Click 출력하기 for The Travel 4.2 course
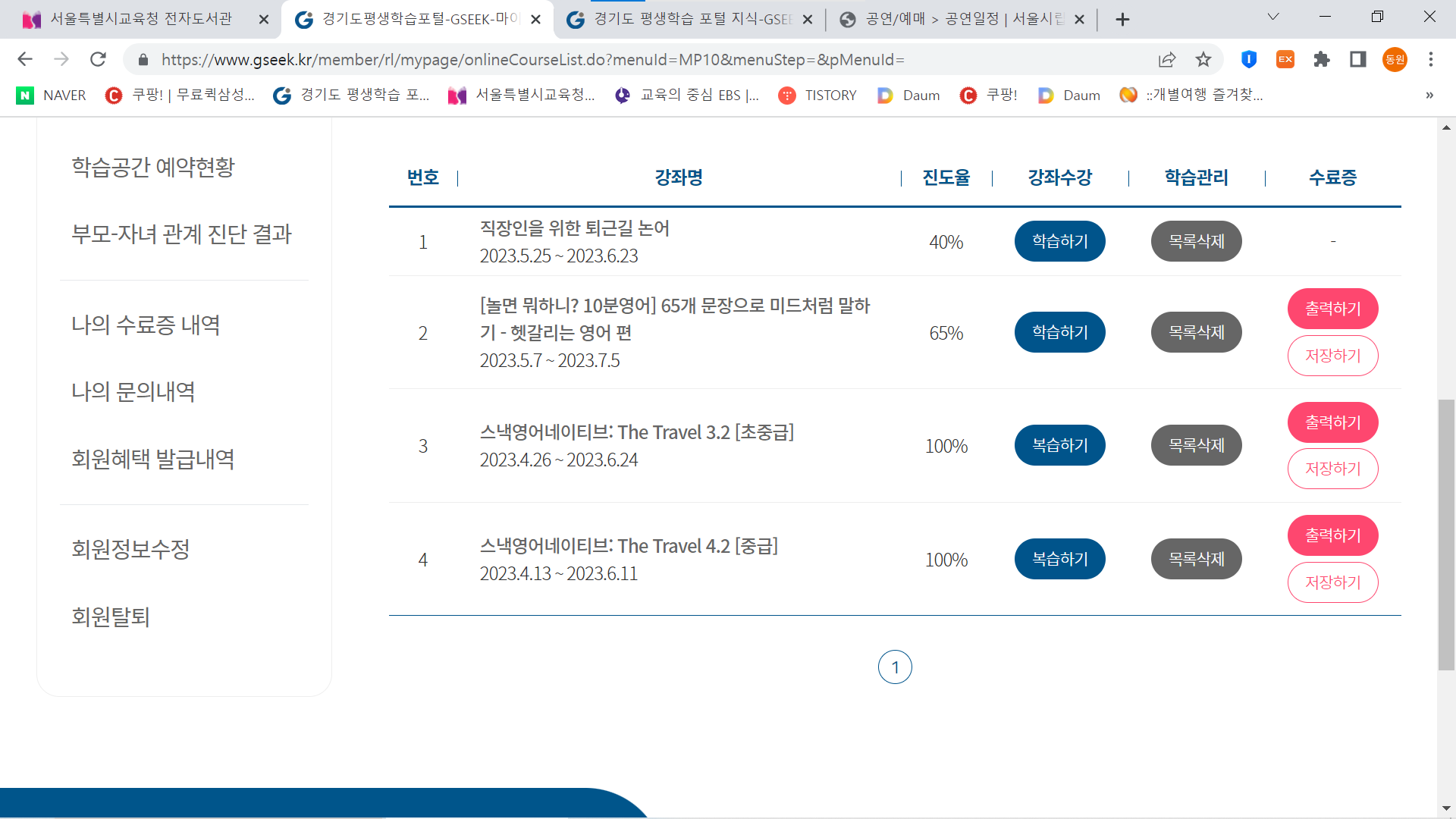The height and width of the screenshot is (819, 1456). [x=1332, y=535]
